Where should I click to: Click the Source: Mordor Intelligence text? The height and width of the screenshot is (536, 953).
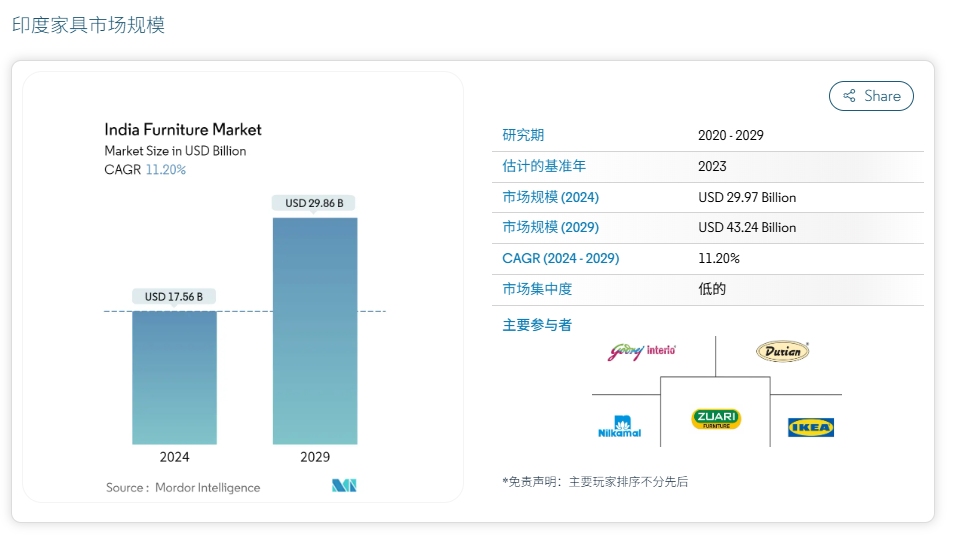click(x=183, y=487)
